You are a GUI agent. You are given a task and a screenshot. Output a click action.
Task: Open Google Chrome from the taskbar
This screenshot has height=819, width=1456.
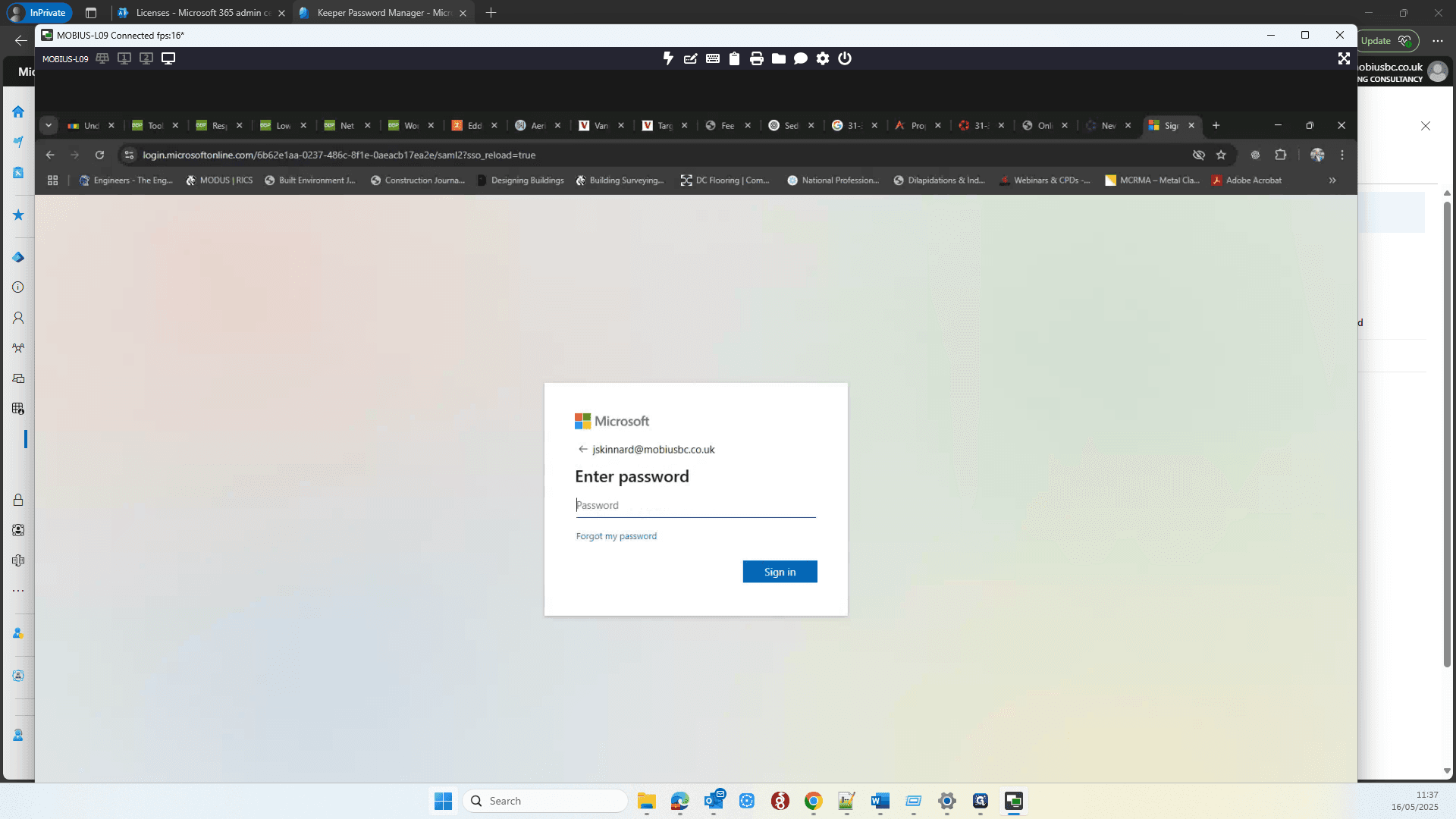pyautogui.click(x=813, y=801)
